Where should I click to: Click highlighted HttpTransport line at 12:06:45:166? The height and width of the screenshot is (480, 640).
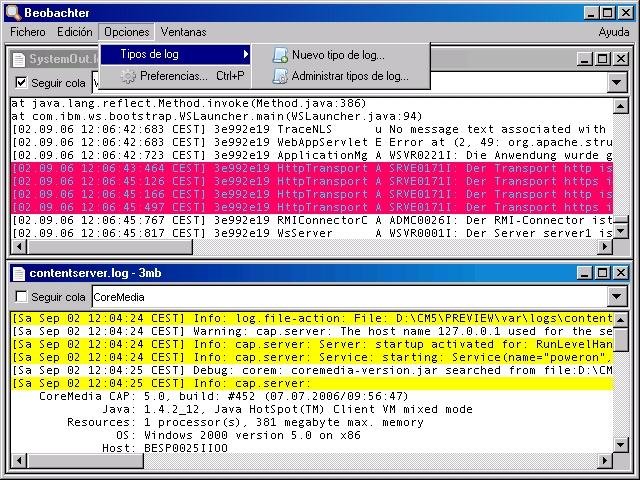click(312, 195)
